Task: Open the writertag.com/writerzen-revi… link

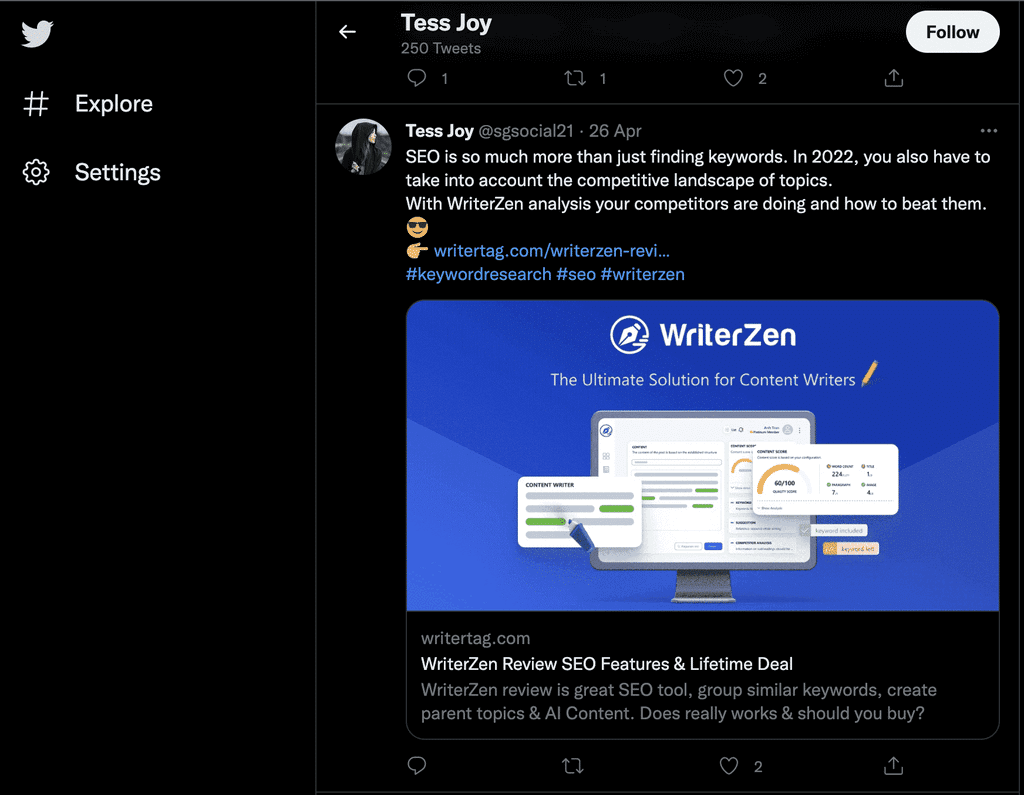Action: tap(551, 251)
